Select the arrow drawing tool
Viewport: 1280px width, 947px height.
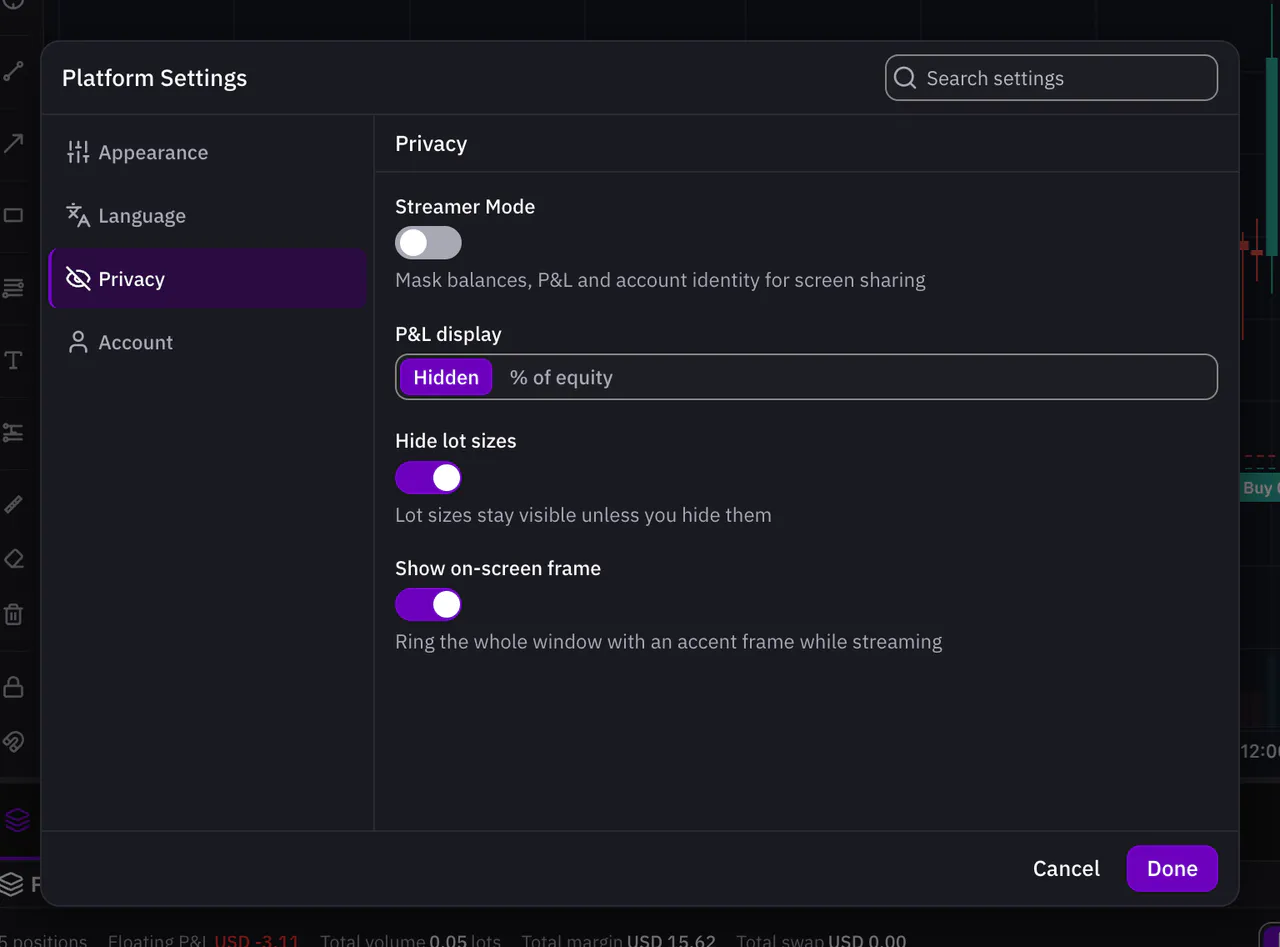click(13, 143)
